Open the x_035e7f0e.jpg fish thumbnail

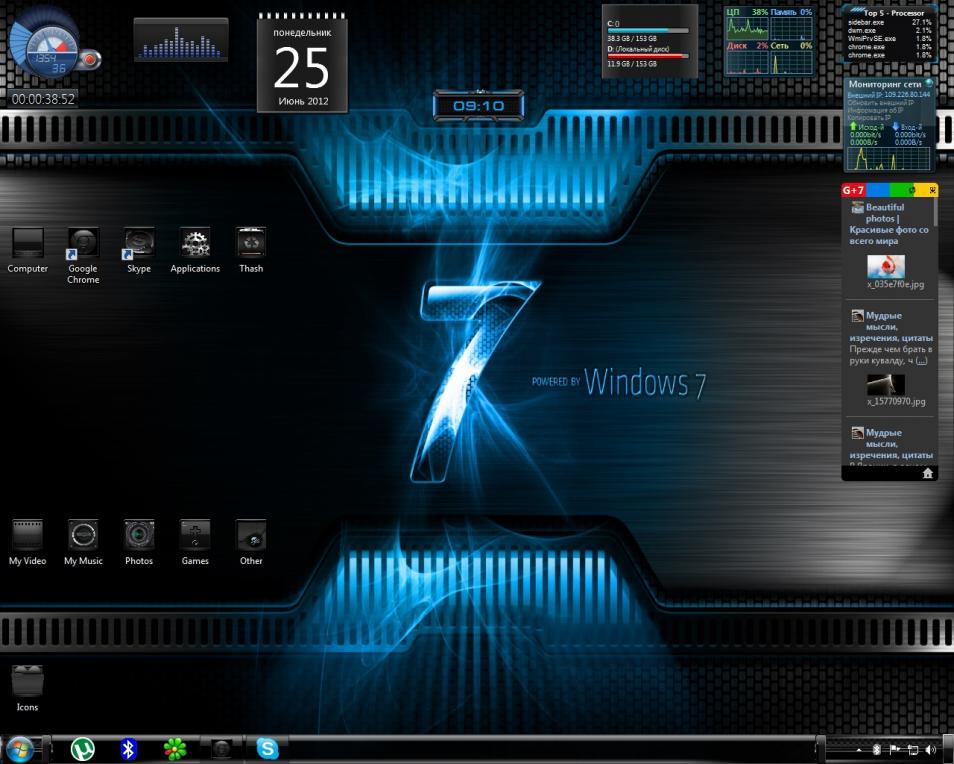(885, 267)
